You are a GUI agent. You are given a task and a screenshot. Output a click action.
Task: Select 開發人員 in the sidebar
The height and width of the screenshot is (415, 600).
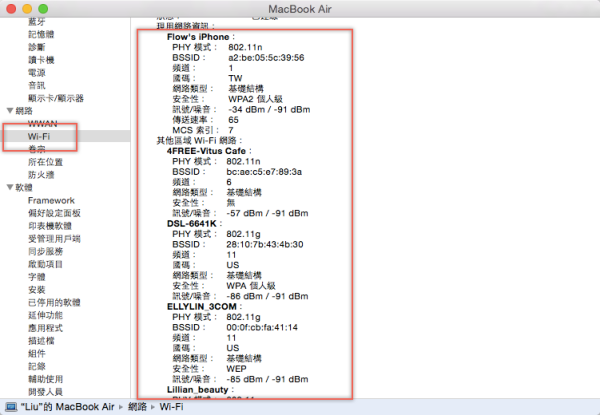45,392
